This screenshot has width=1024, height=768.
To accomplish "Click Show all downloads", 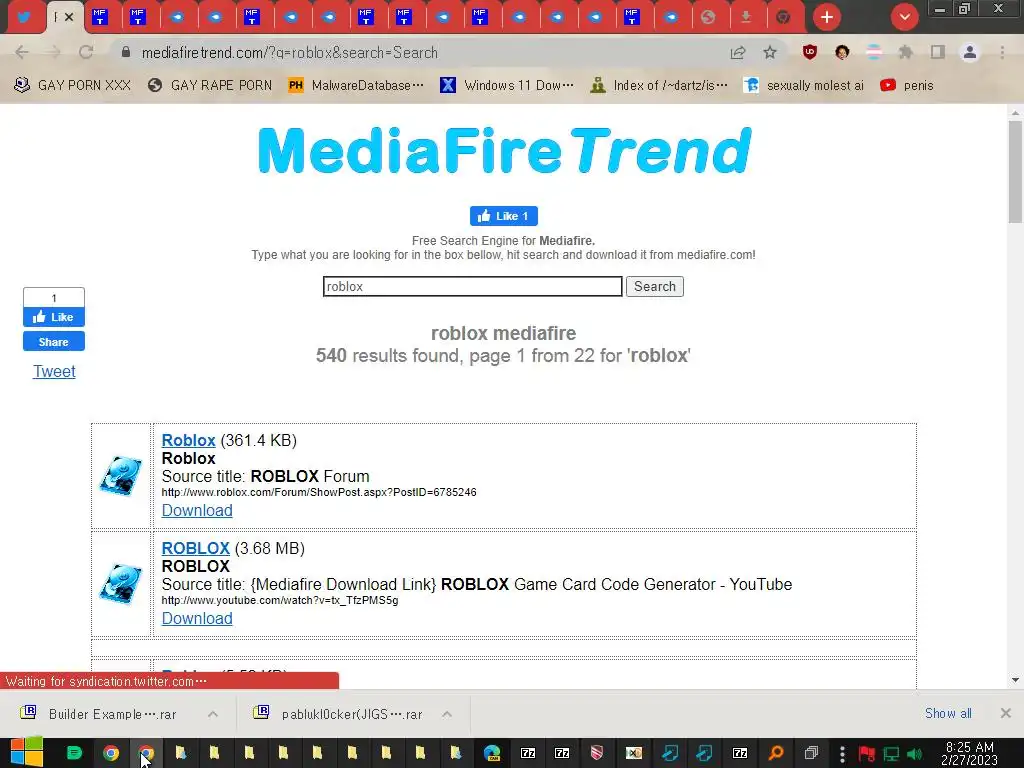I will tap(948, 713).
